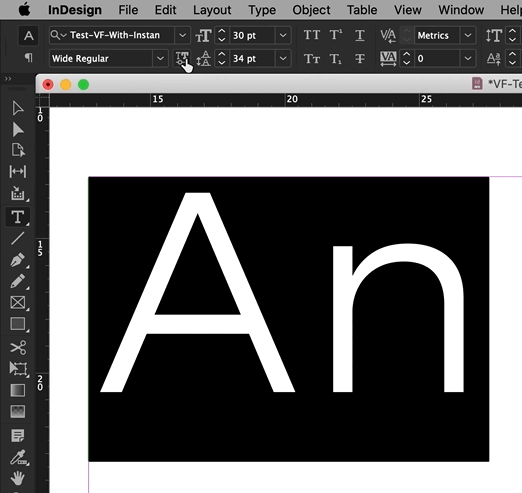Open the Object menu
Viewport: 522px width, 493px height.
coord(311,10)
